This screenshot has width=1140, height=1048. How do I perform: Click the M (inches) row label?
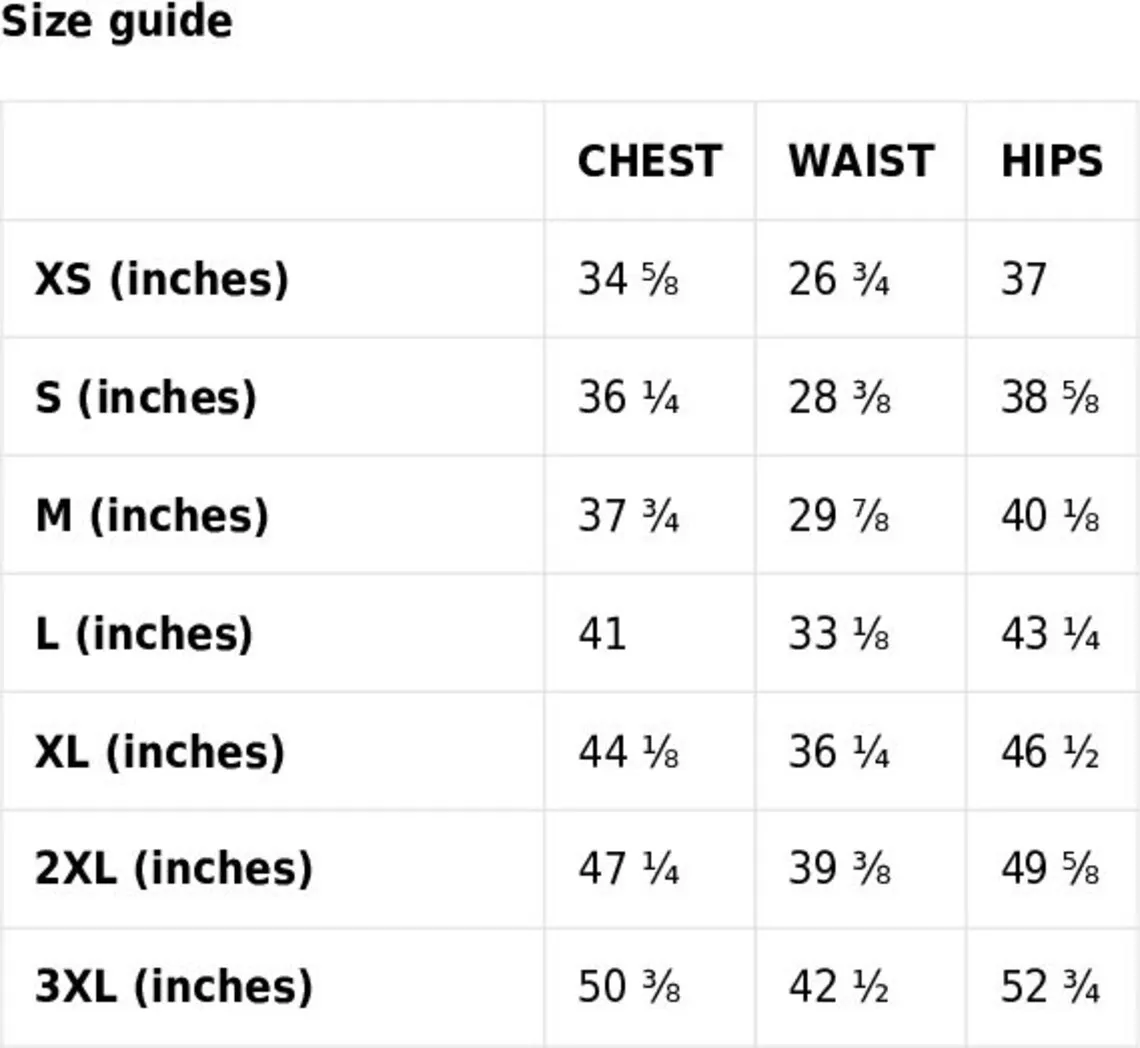151,516
